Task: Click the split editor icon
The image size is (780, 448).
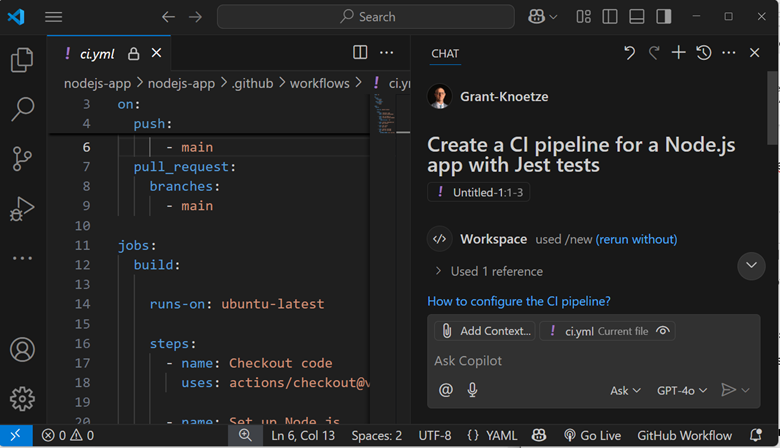Action: tap(360, 53)
